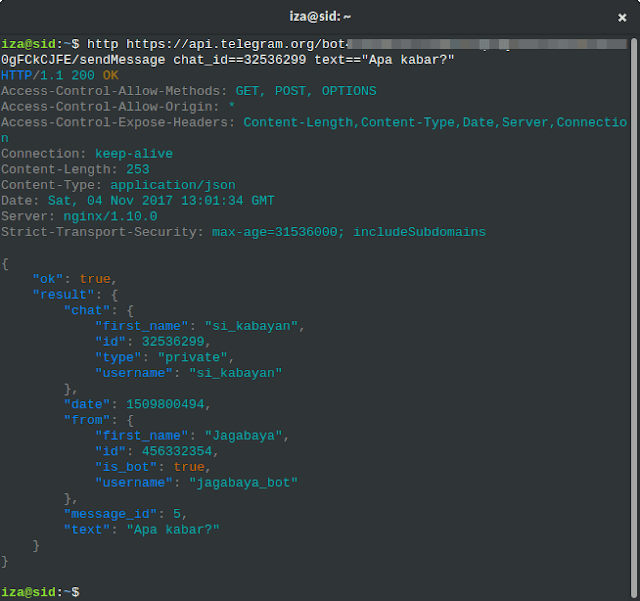
Task: Click the bottom 'iza@sid:~$' shell prompt
Action: (40, 592)
